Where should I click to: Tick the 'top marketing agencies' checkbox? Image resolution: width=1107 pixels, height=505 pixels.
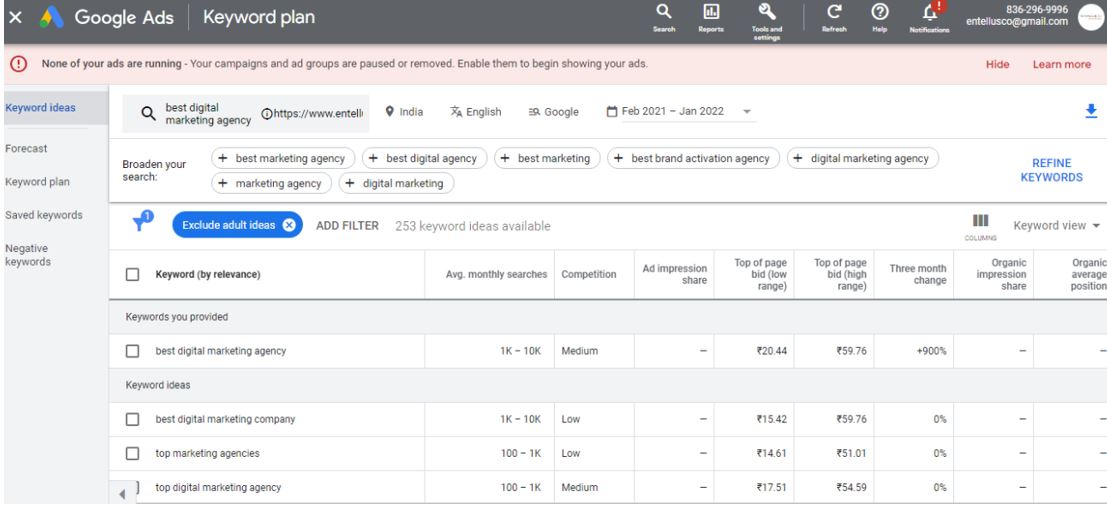click(x=132, y=453)
